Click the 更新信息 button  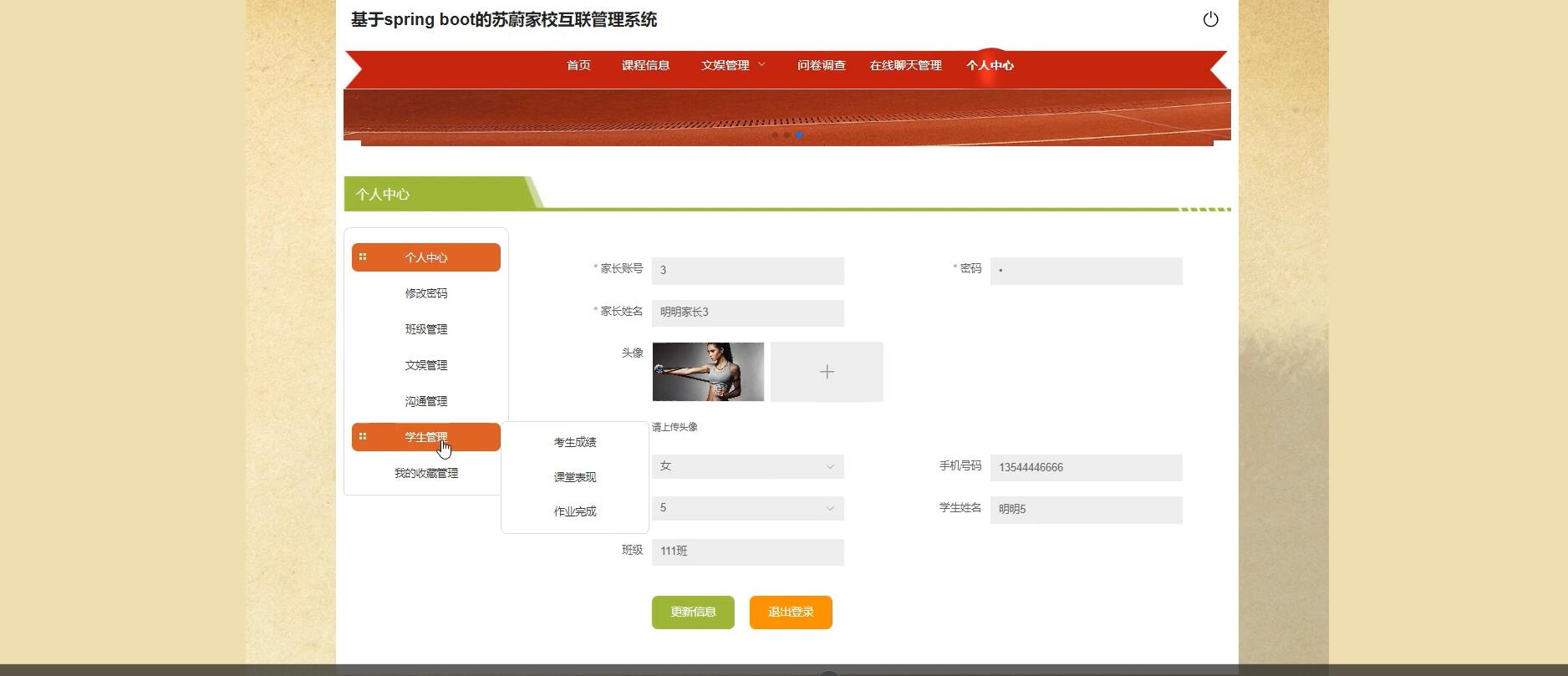(x=693, y=612)
